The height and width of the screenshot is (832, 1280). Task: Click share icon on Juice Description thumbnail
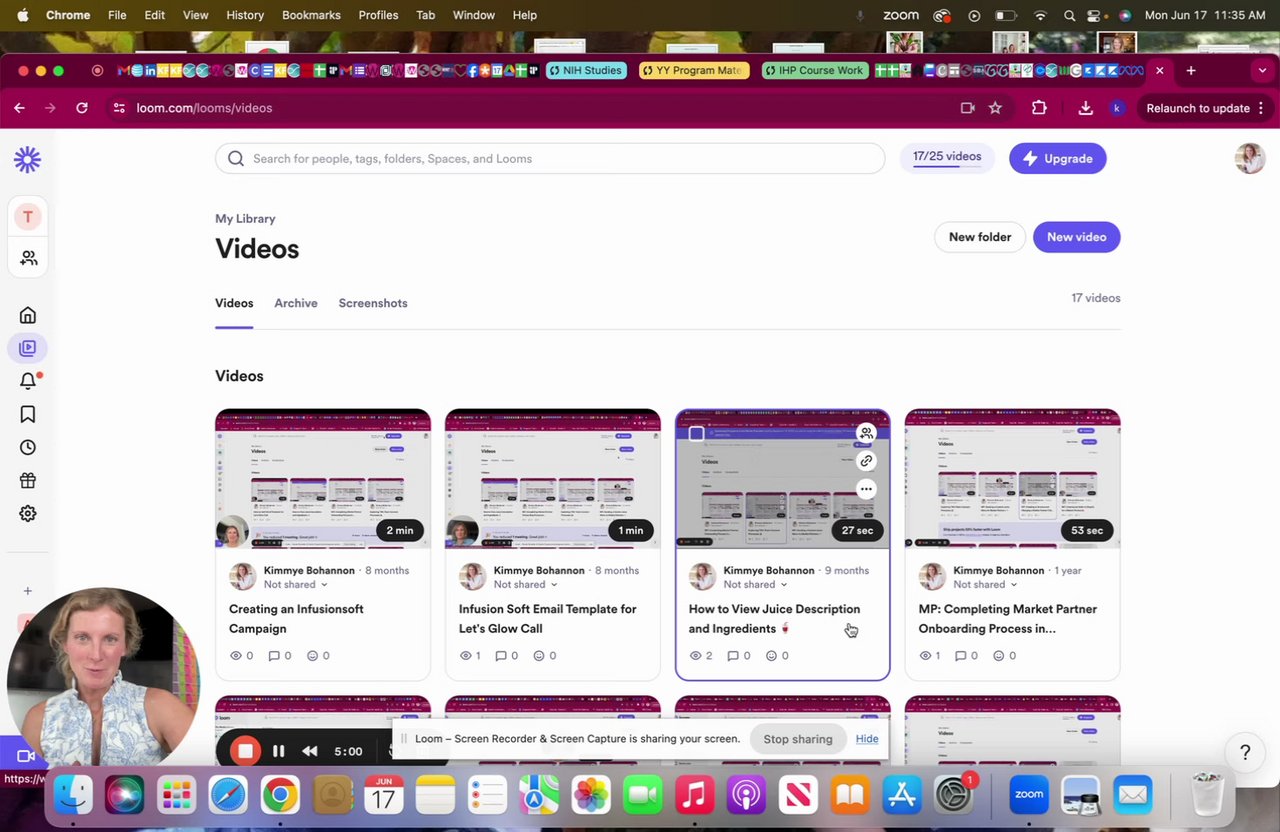pos(866,433)
